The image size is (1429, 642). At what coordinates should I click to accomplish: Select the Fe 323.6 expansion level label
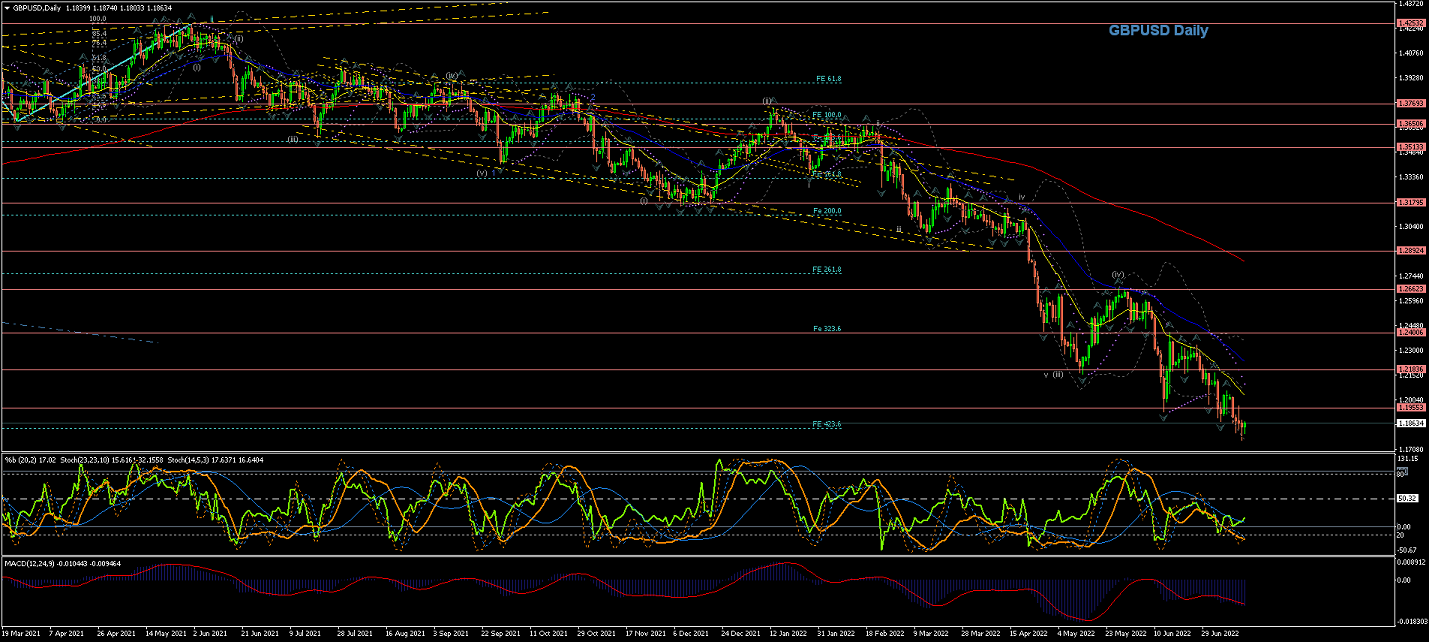click(x=827, y=328)
